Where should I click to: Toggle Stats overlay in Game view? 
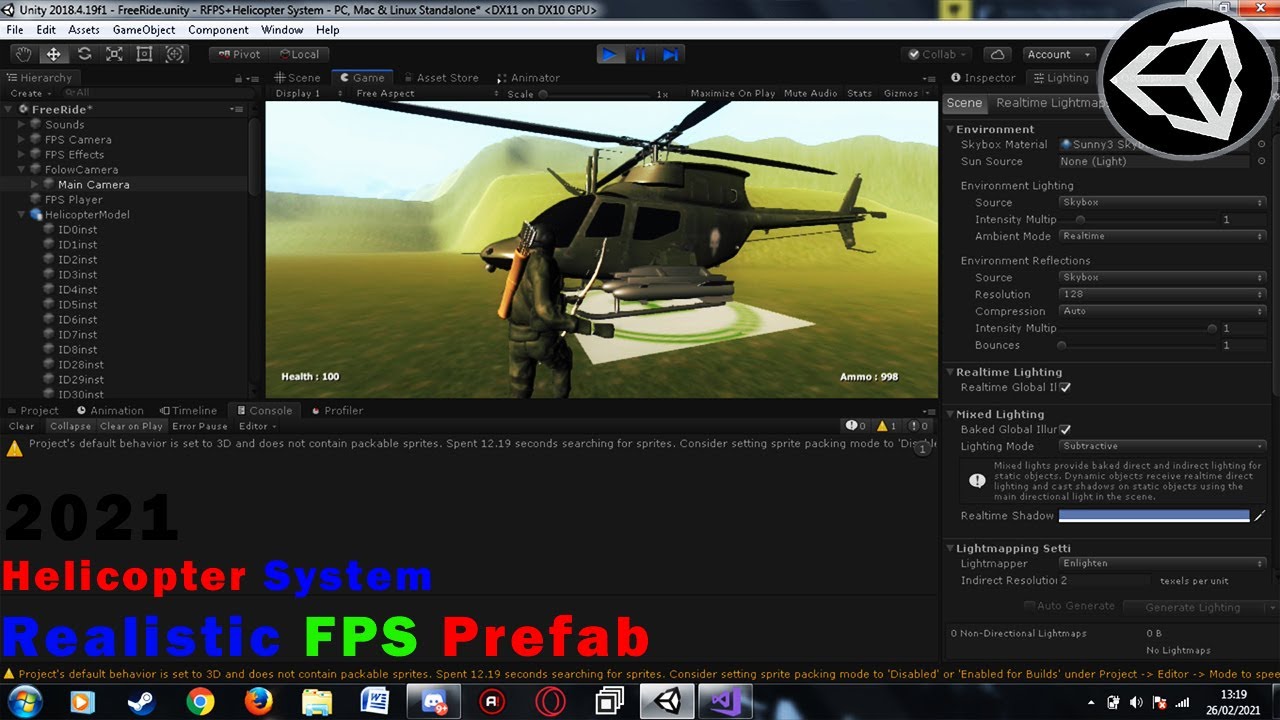859,93
